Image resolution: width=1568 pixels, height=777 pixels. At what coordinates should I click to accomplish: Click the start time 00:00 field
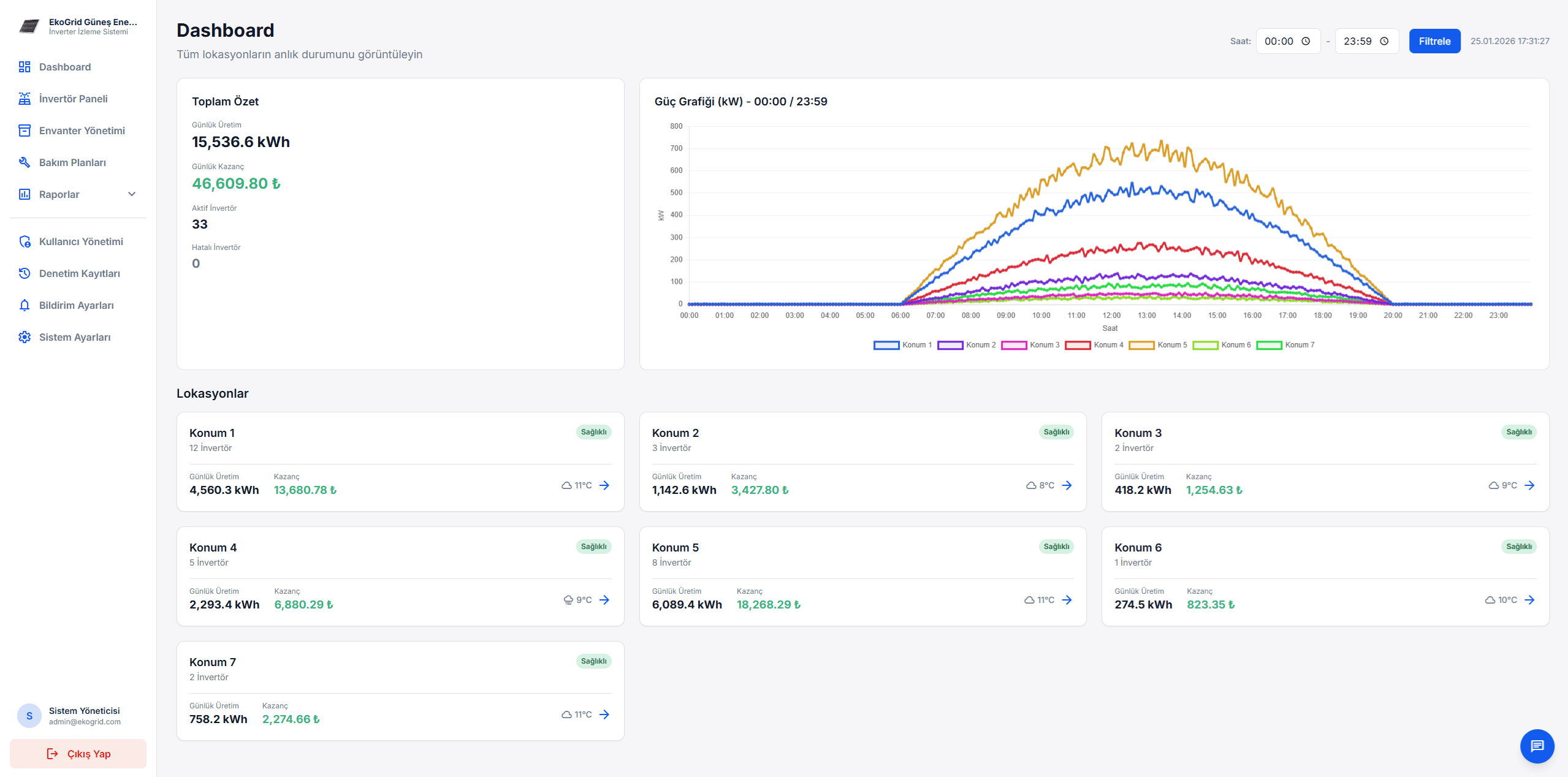(1279, 41)
